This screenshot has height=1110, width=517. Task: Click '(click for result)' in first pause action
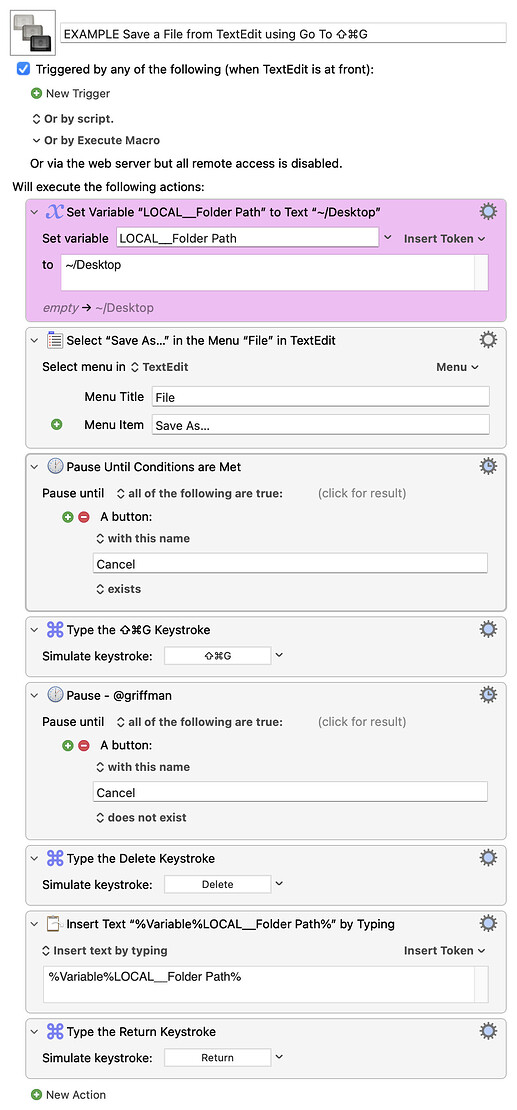(362, 493)
